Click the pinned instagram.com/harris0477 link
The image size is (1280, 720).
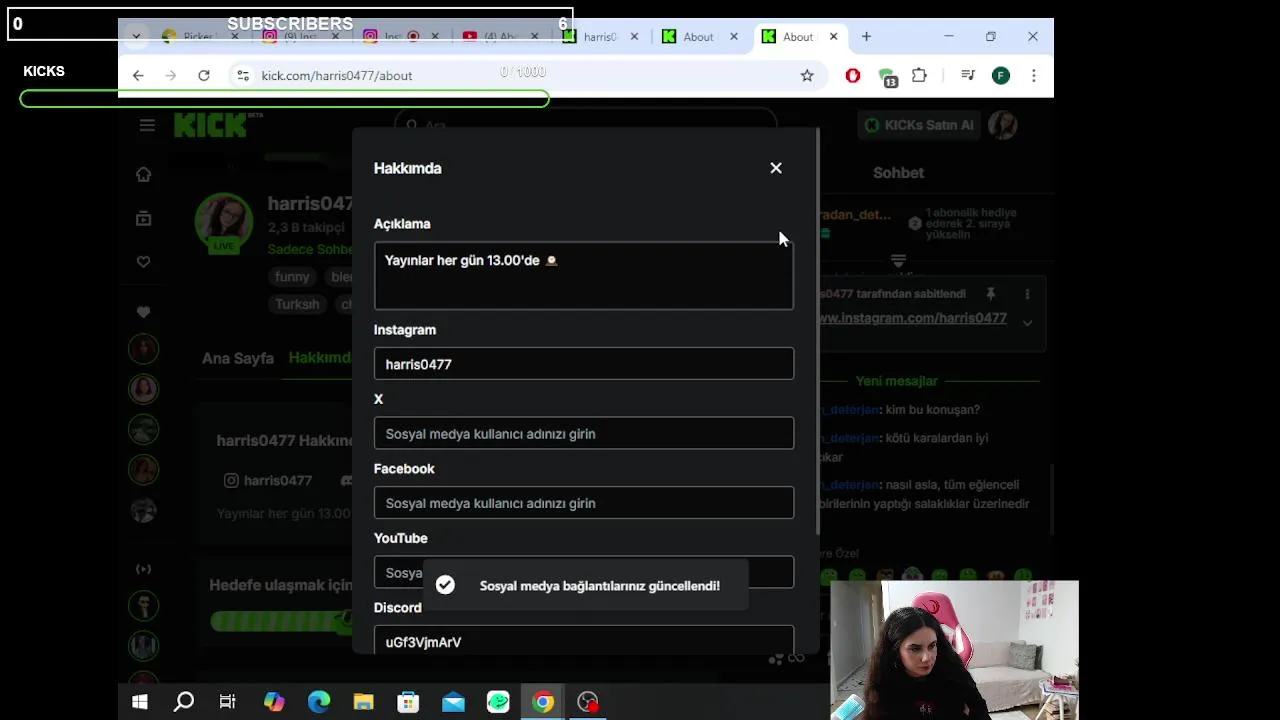point(912,318)
